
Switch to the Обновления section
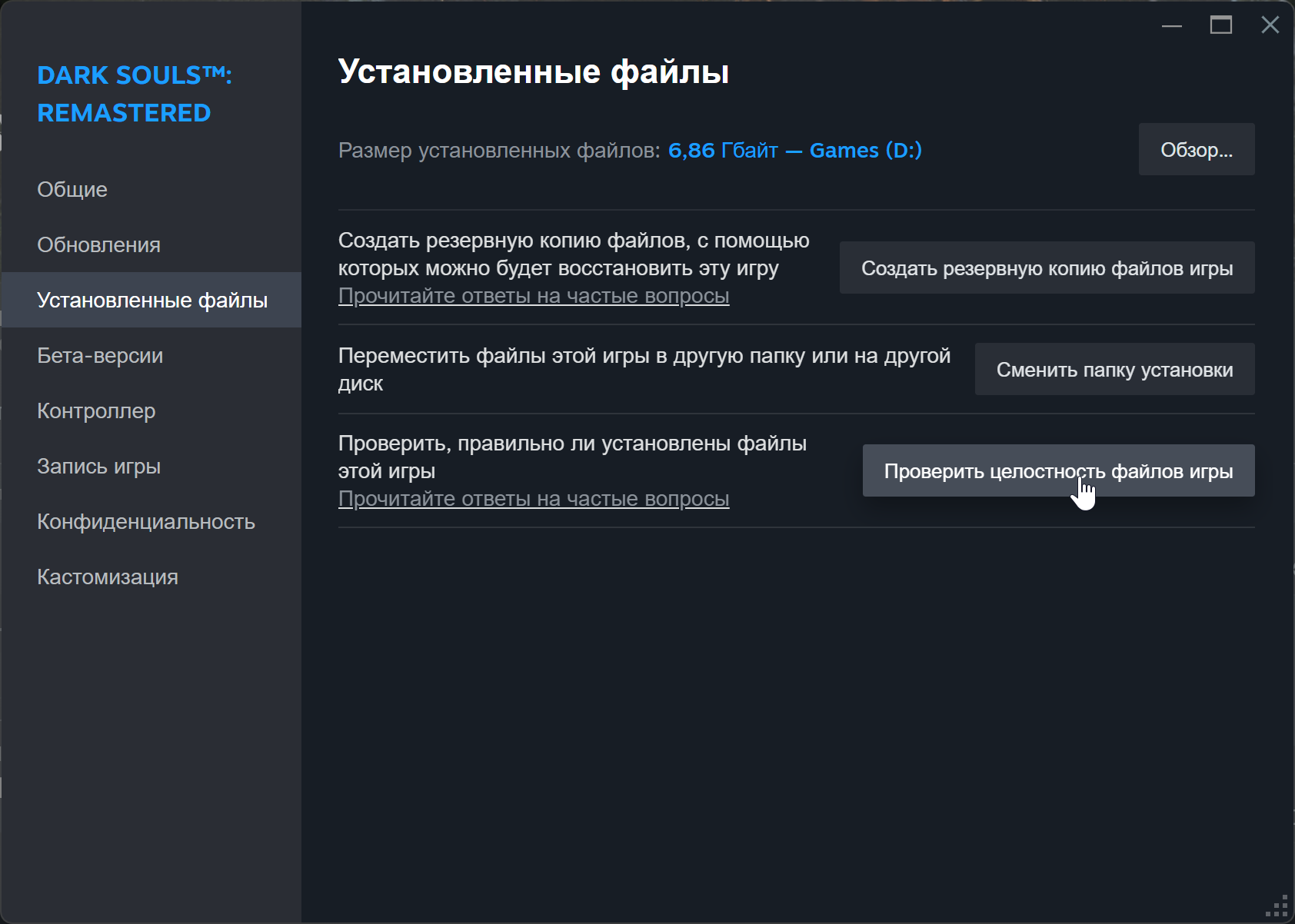click(98, 245)
